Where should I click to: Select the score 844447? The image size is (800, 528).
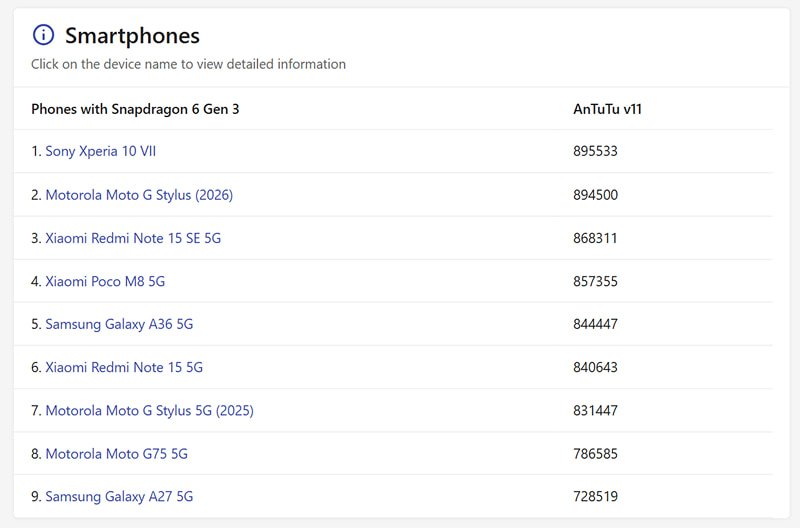point(595,324)
